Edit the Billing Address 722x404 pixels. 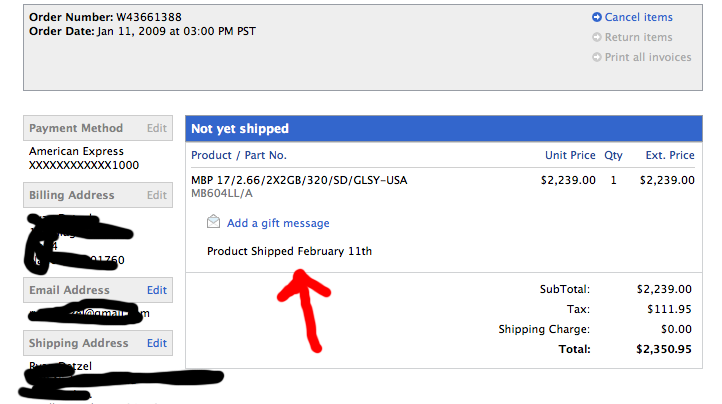pyautogui.click(x=157, y=195)
